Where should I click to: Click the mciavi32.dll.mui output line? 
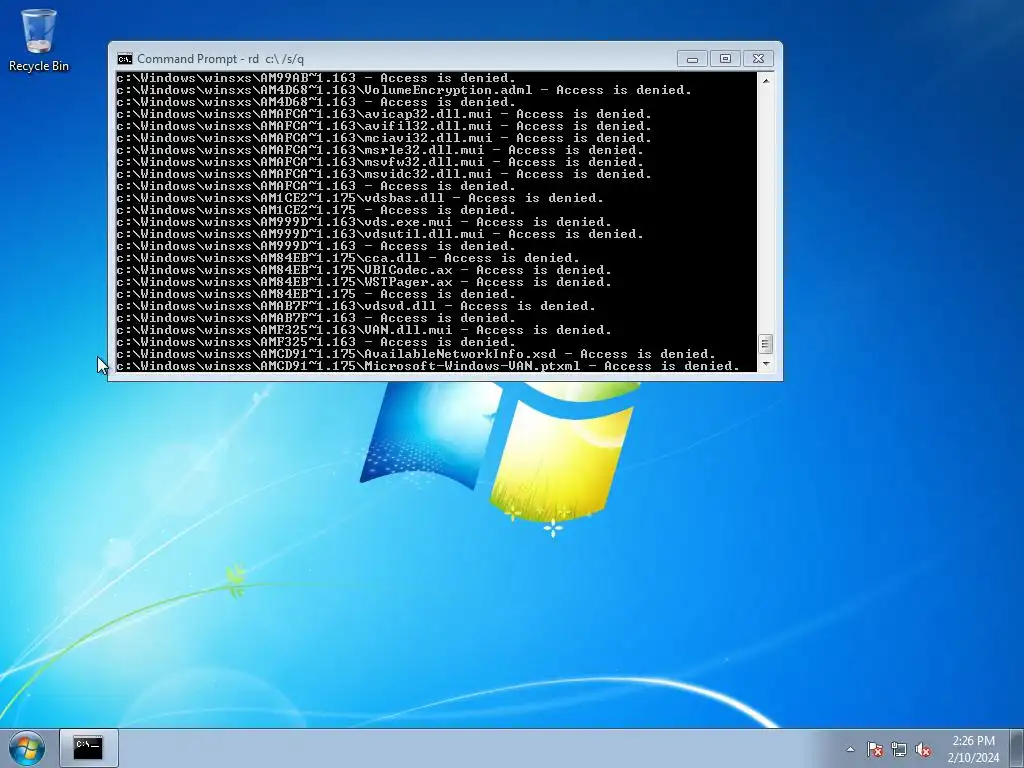click(x=384, y=138)
